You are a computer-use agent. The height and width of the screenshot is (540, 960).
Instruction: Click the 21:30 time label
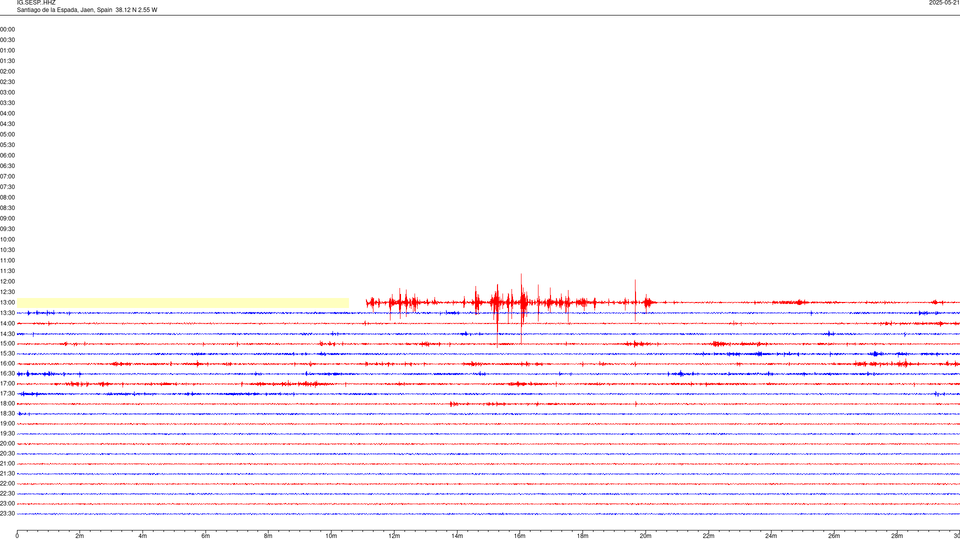[7, 473]
